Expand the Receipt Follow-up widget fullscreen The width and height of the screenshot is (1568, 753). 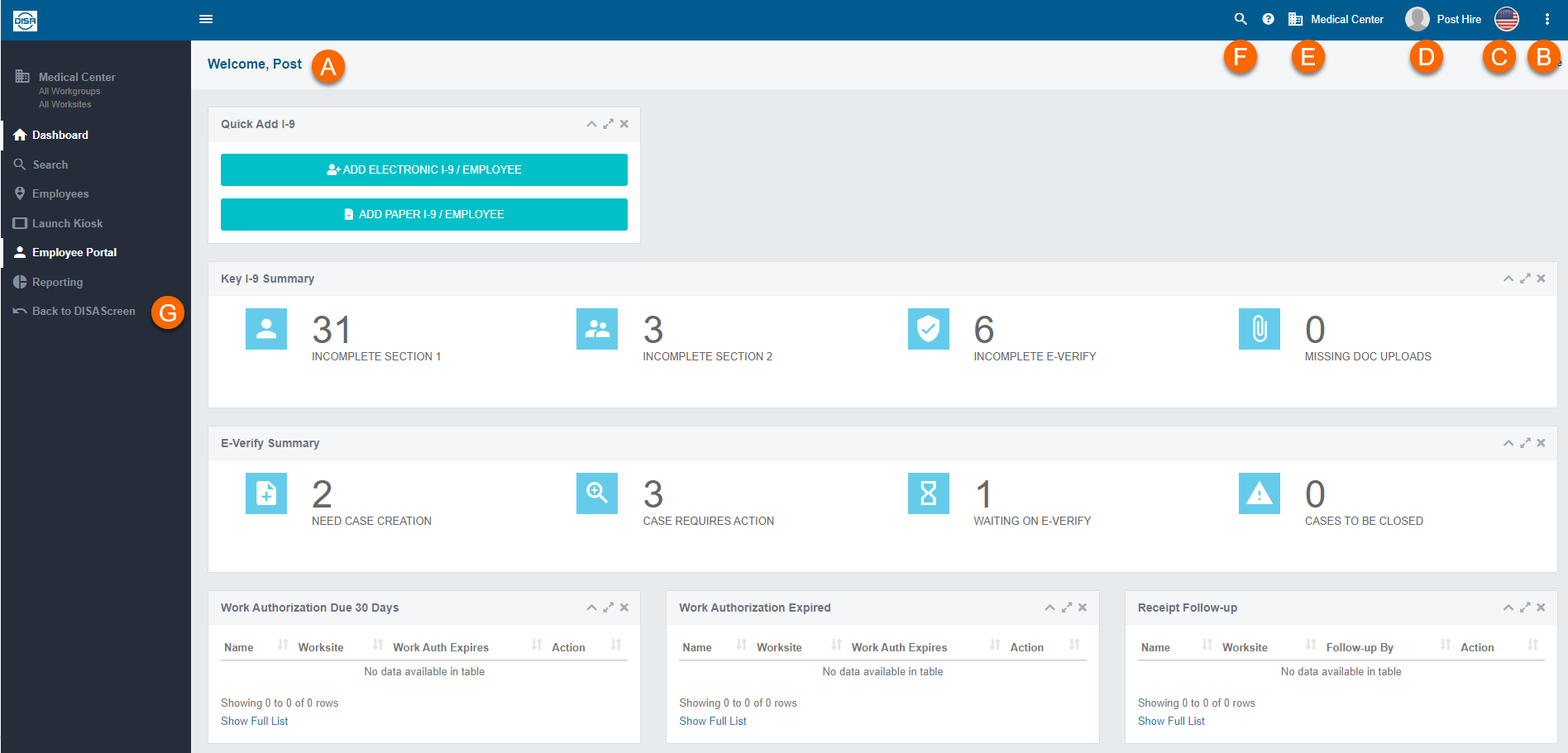[x=1525, y=608]
